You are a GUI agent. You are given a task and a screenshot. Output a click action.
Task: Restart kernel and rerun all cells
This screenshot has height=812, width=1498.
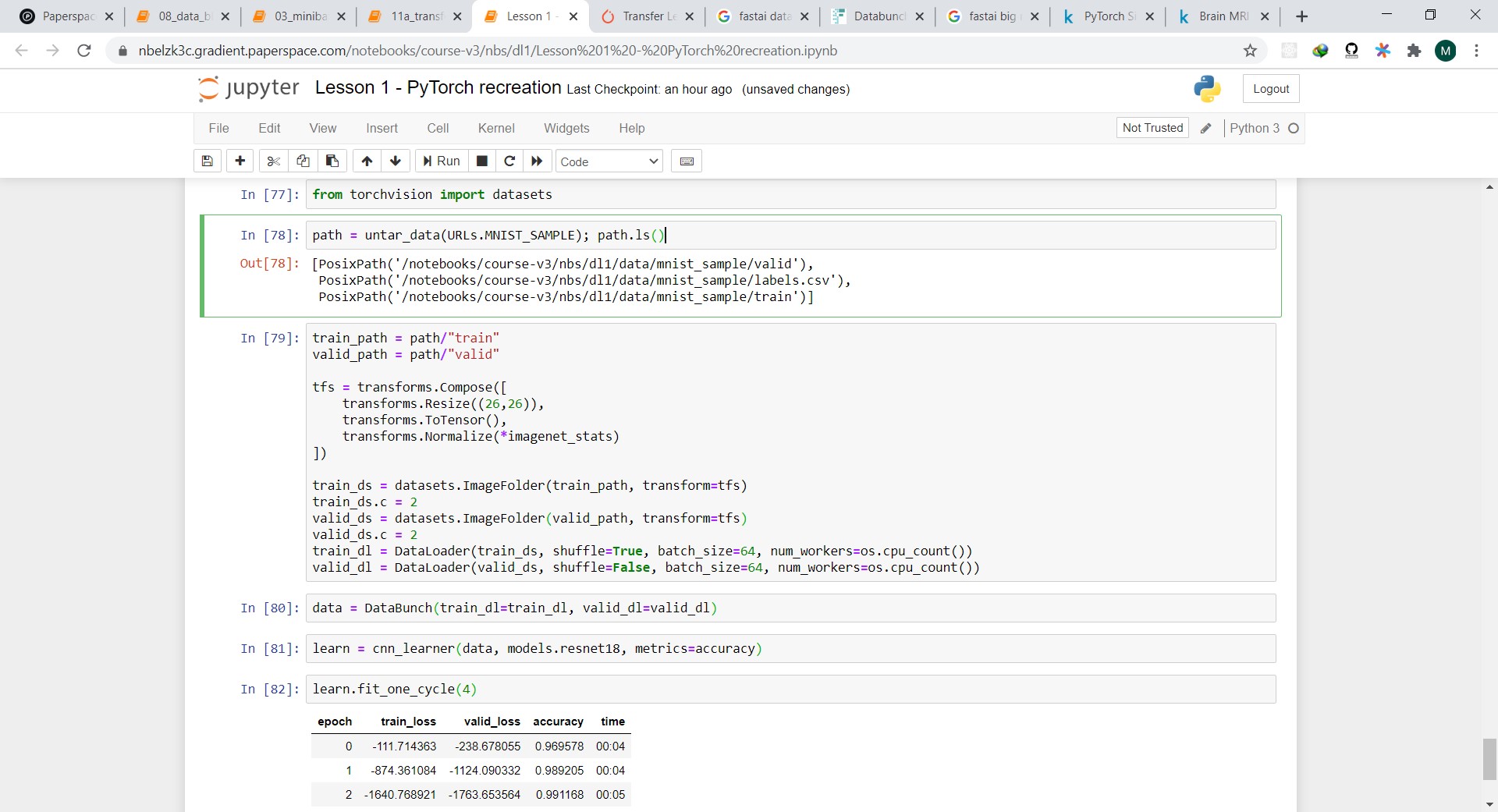click(537, 161)
